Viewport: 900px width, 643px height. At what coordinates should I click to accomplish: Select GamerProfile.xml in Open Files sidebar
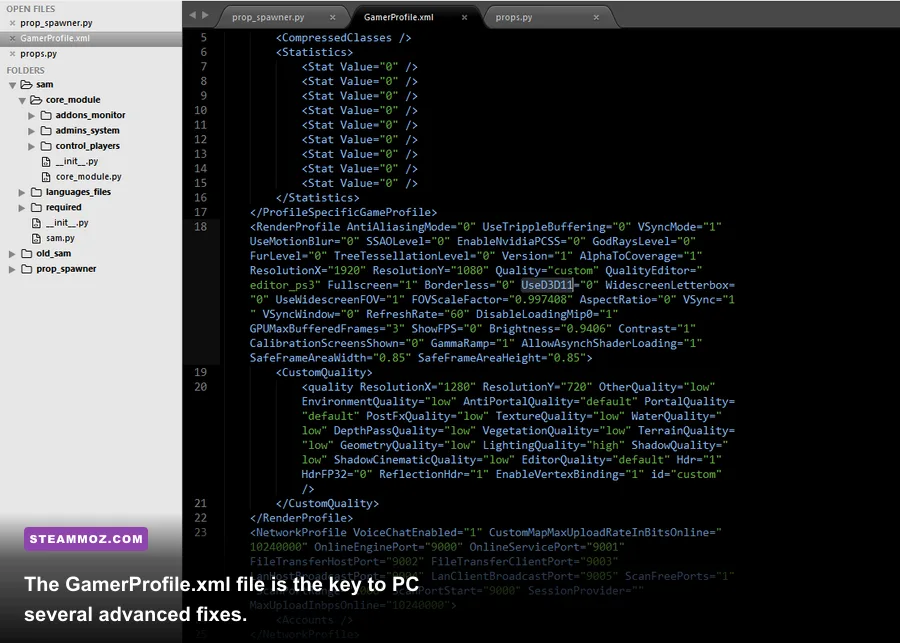click(55, 38)
